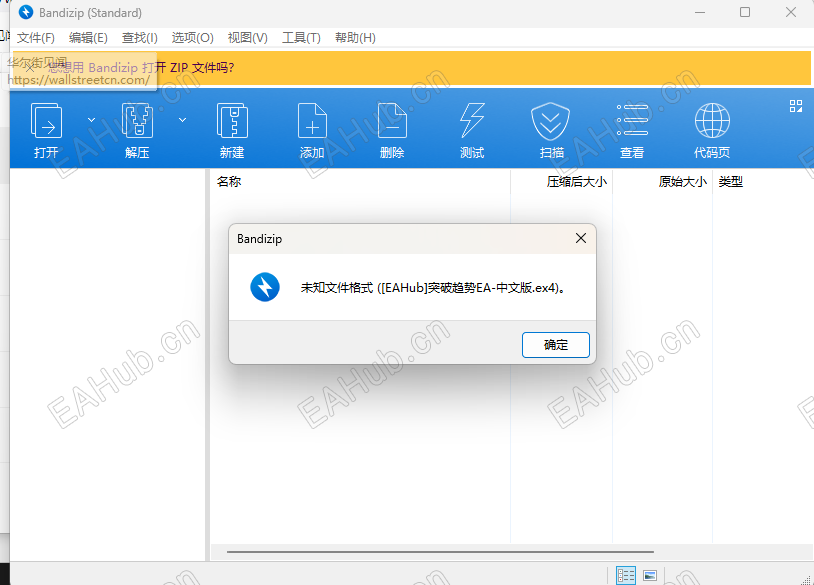Screen dimensions: 814x585
Task: Click the New archive (新建) icon
Action: pos(232,120)
